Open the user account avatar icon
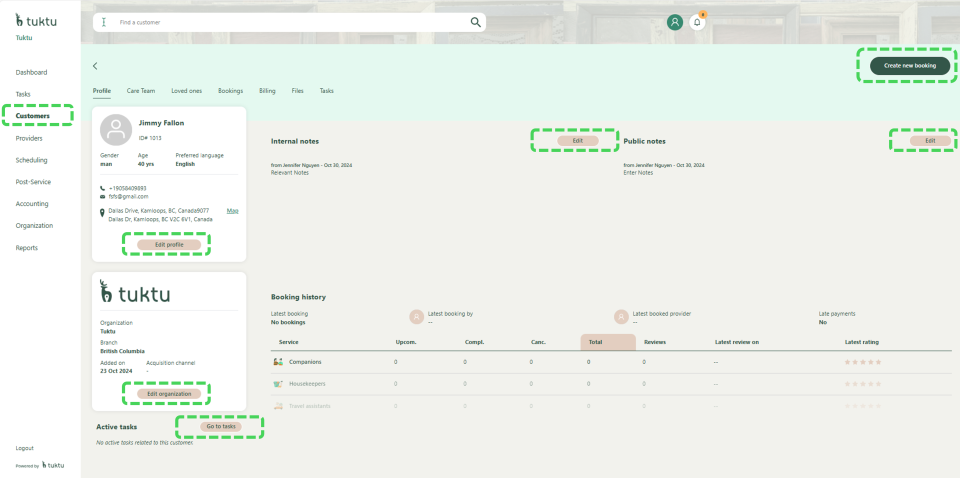960x478 pixels. pyautogui.click(x=675, y=22)
